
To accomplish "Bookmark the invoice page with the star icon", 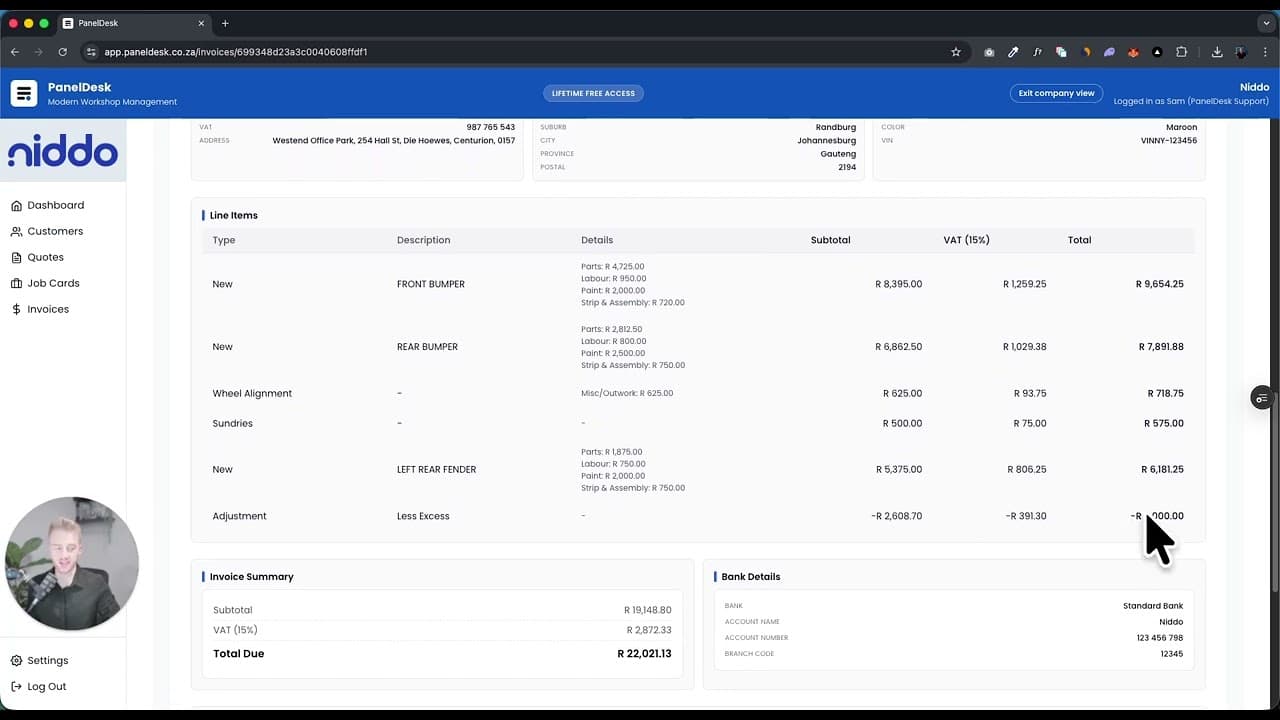I will click(x=955, y=51).
